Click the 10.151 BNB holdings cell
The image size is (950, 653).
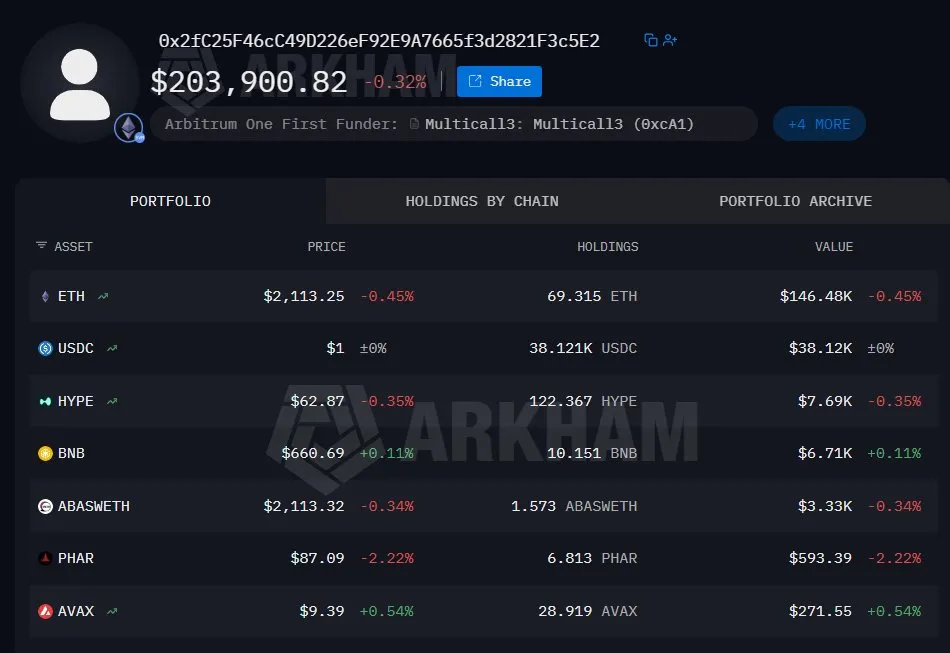592,453
